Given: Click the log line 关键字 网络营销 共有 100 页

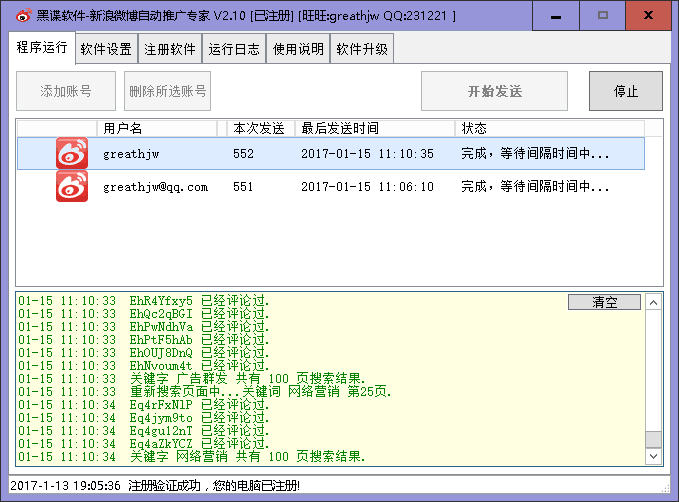Looking at the screenshot, I should coord(192,457).
